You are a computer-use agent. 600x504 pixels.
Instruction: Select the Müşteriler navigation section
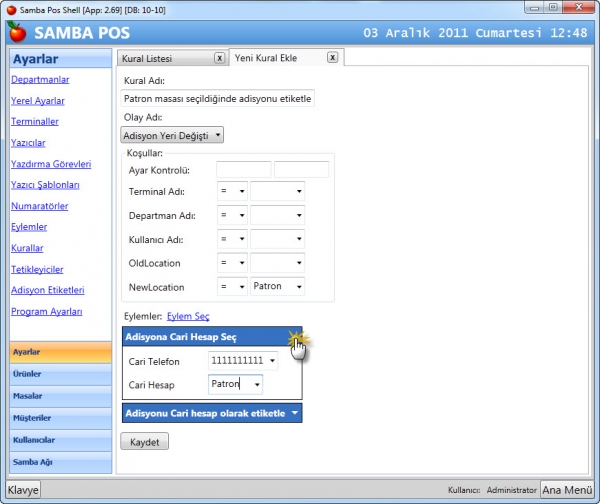[x=61, y=418]
